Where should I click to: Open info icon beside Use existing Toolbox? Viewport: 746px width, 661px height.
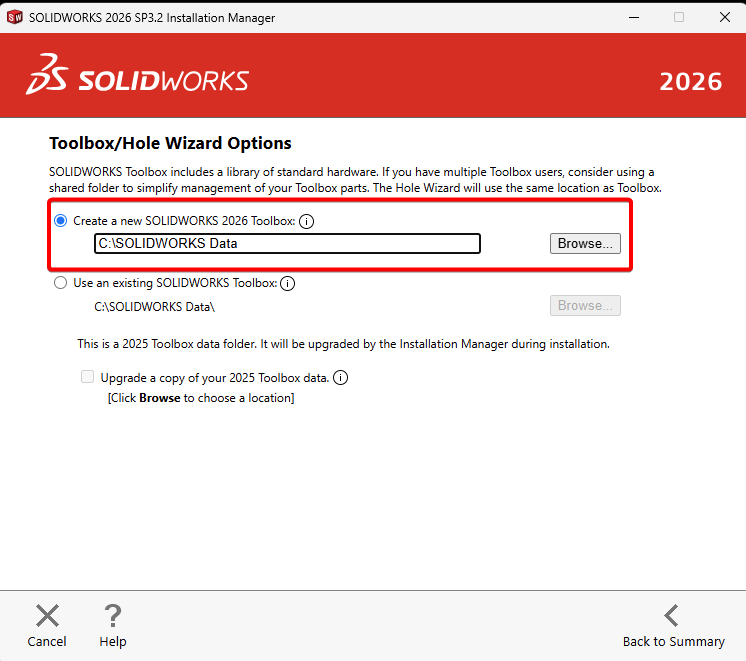coord(287,284)
